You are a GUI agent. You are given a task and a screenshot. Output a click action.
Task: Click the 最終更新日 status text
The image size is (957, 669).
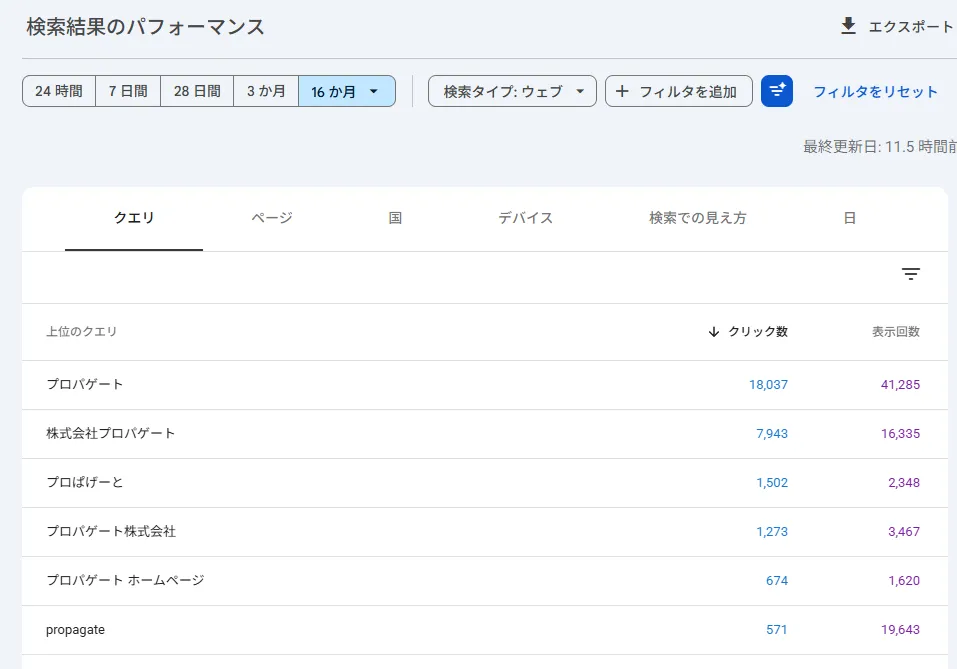pos(879,146)
